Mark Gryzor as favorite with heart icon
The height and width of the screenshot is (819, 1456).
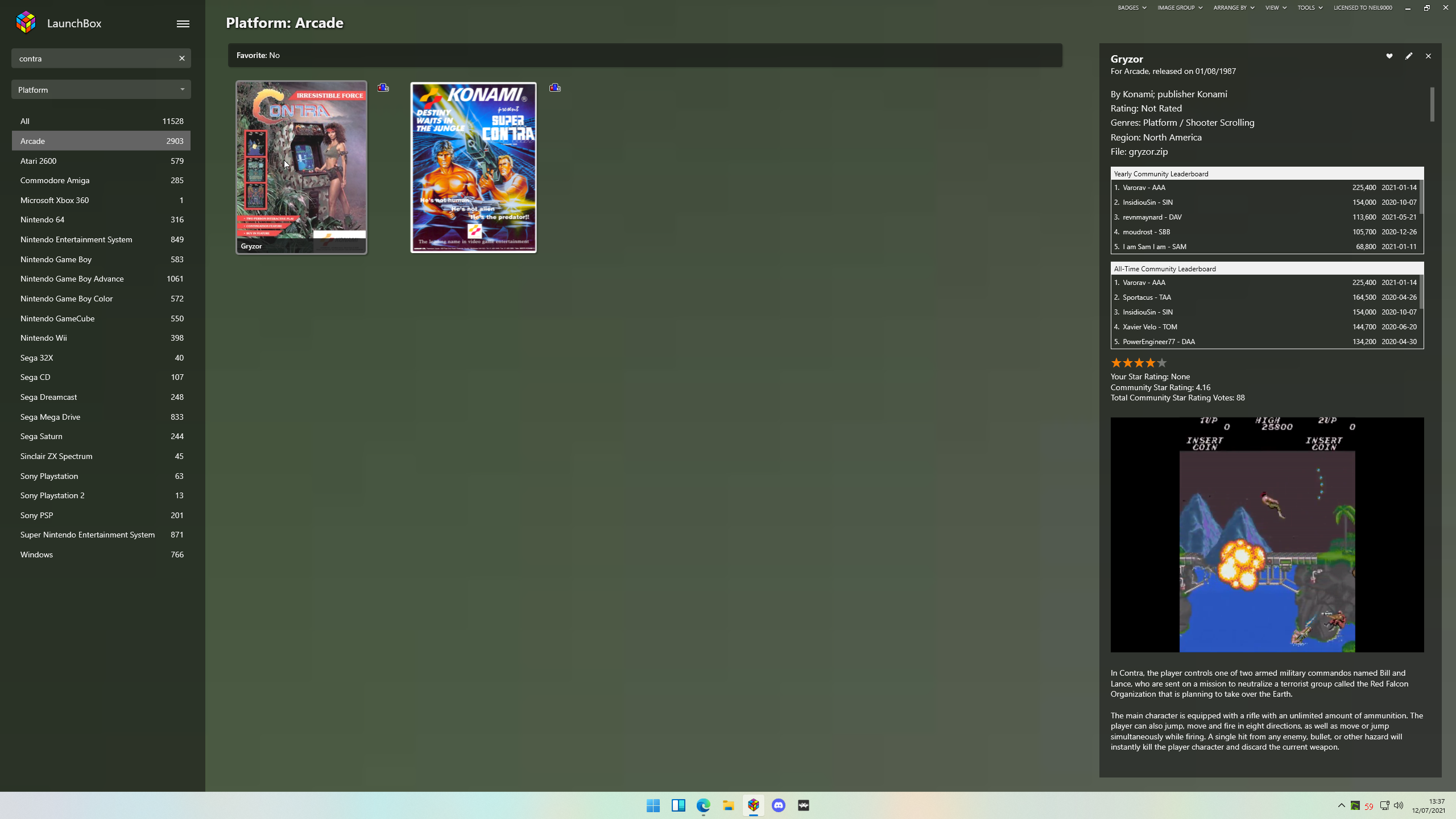[1389, 56]
